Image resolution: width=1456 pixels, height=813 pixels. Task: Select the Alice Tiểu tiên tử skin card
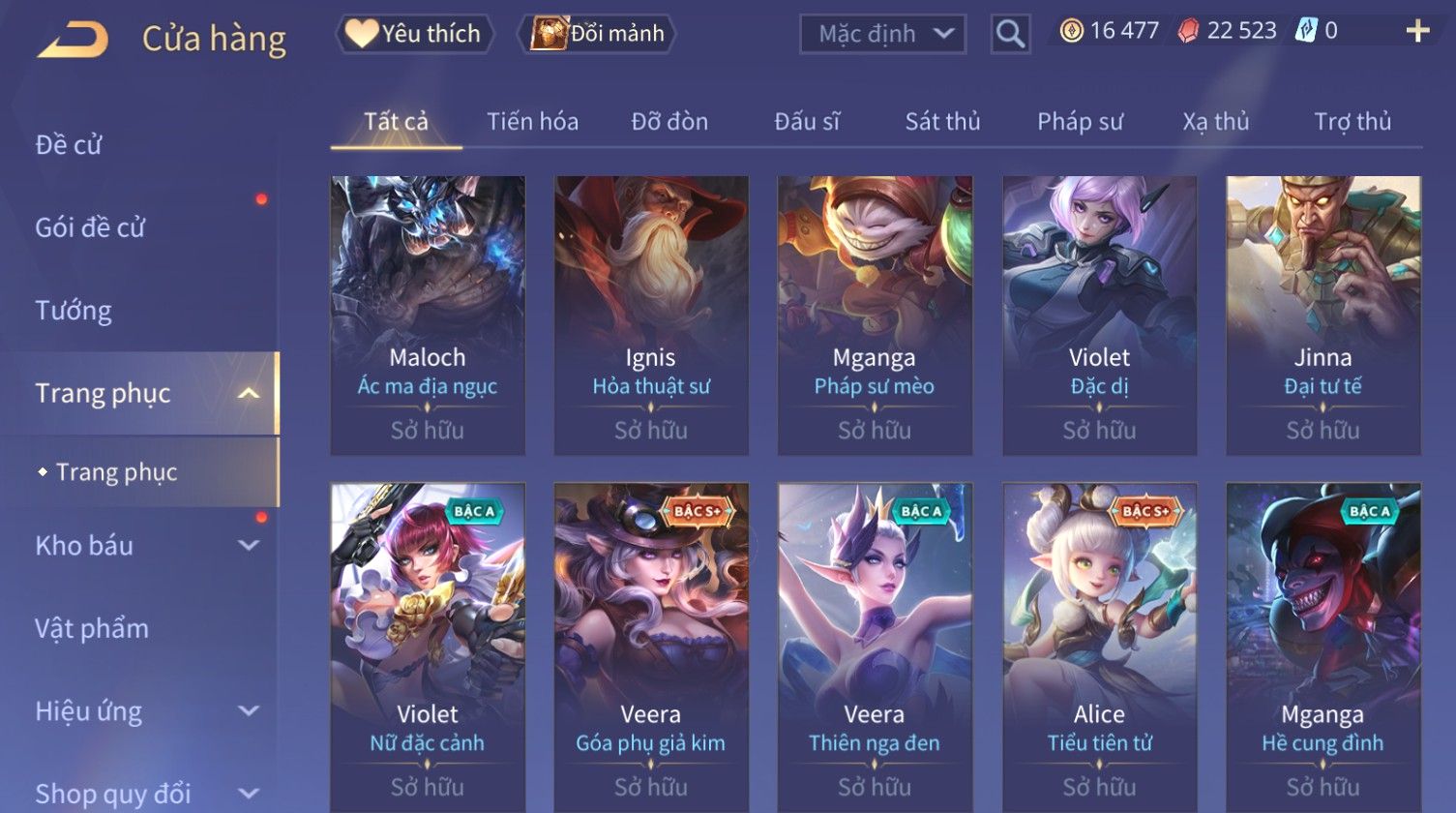click(1099, 647)
